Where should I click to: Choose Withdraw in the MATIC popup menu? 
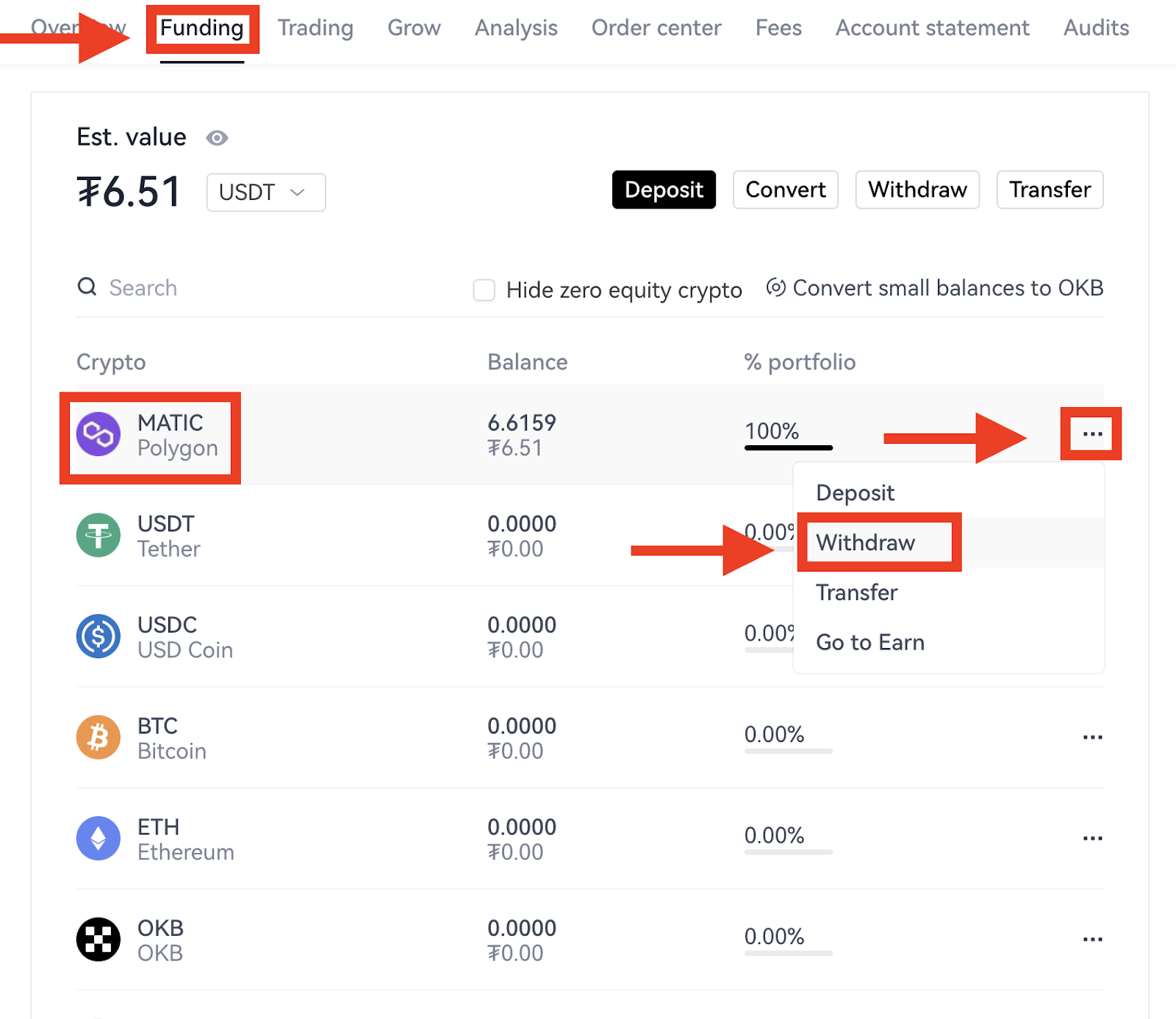[949, 542]
